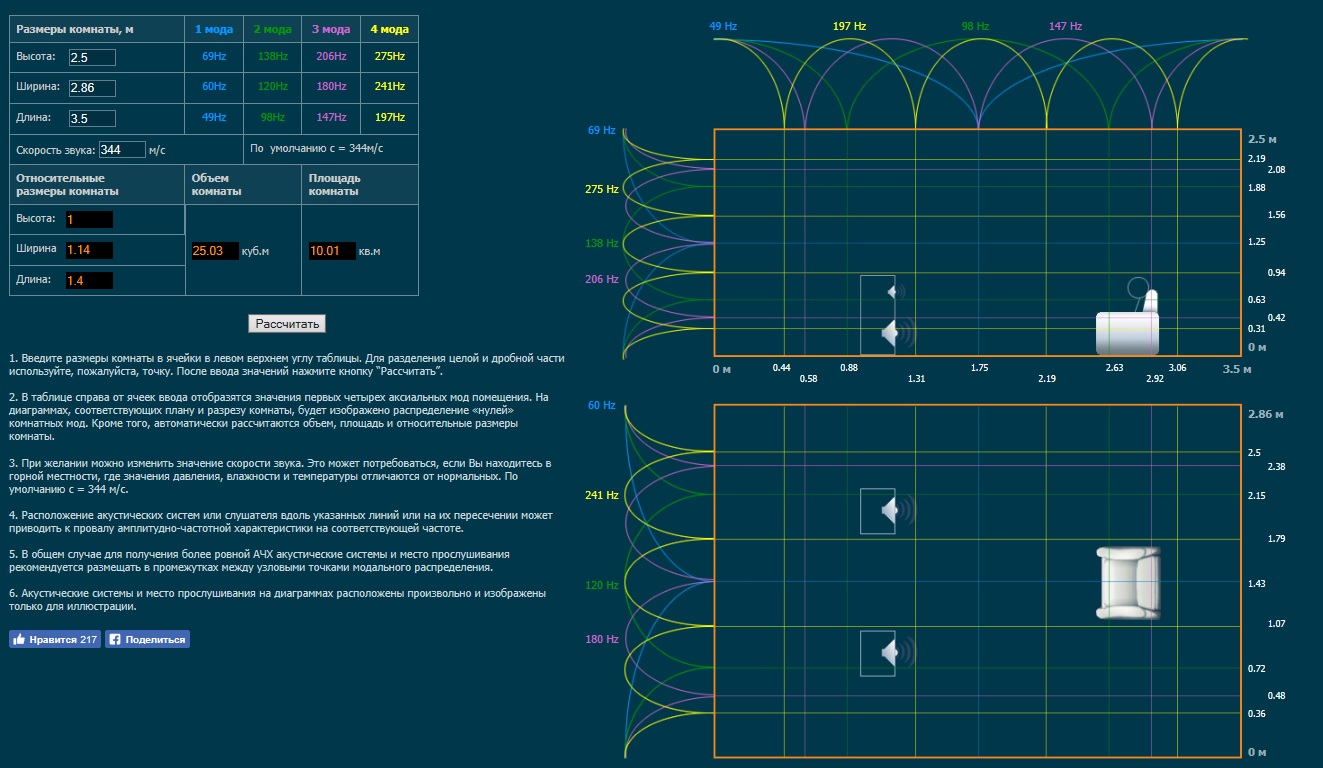The height and width of the screenshot is (768, 1323).
Task: Click the '206Hz' cell in the modes table
Action: (331, 57)
